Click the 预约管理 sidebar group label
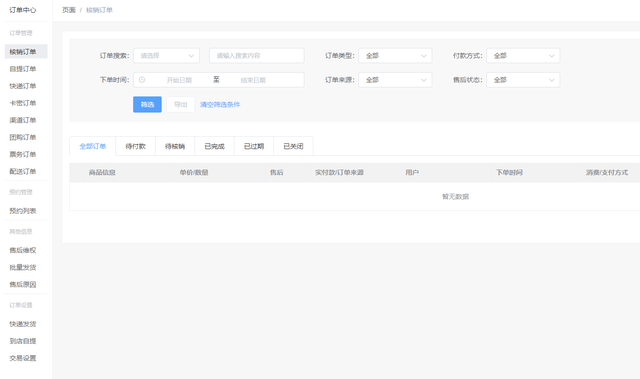This screenshot has width=640, height=379. tap(21, 192)
